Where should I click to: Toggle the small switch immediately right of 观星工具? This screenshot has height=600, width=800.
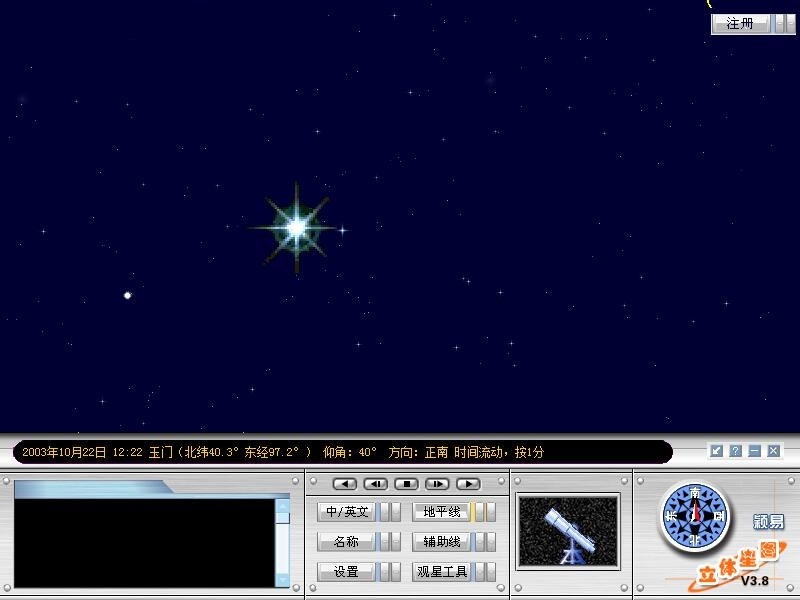pos(481,571)
